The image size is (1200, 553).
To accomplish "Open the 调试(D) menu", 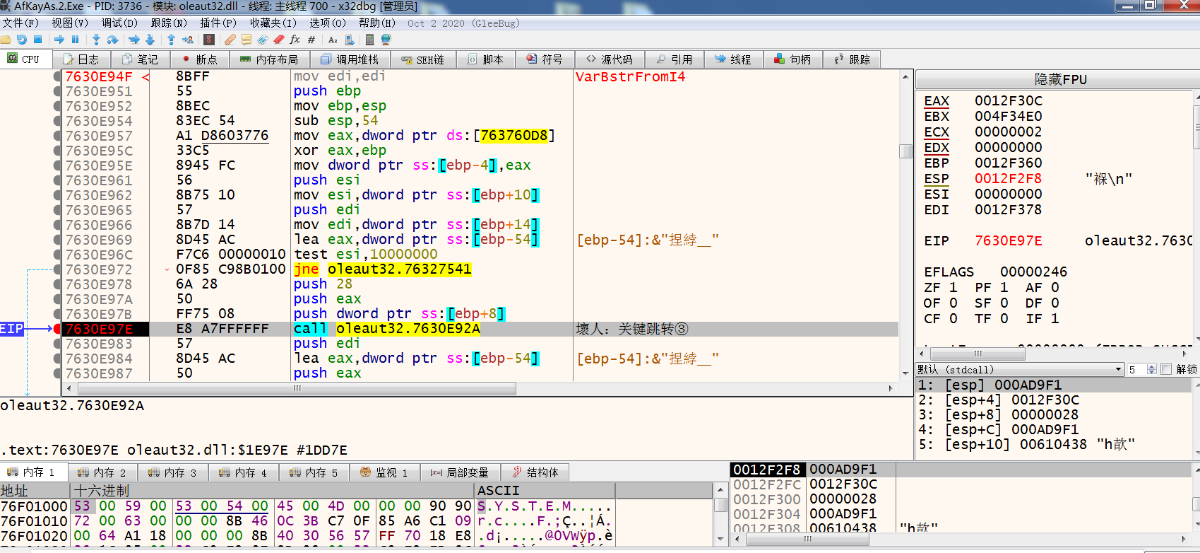I will [121, 22].
